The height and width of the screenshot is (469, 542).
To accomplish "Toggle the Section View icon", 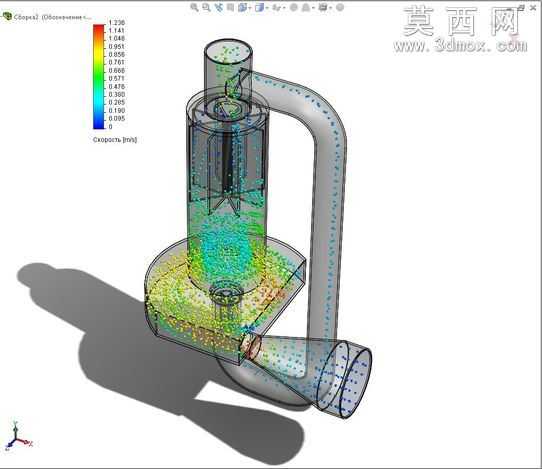I will [231, 7].
